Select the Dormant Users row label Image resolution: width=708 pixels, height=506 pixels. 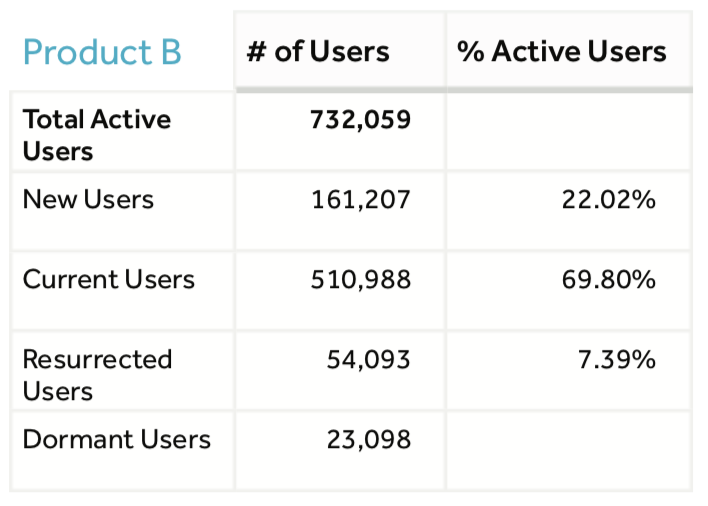tap(116, 439)
